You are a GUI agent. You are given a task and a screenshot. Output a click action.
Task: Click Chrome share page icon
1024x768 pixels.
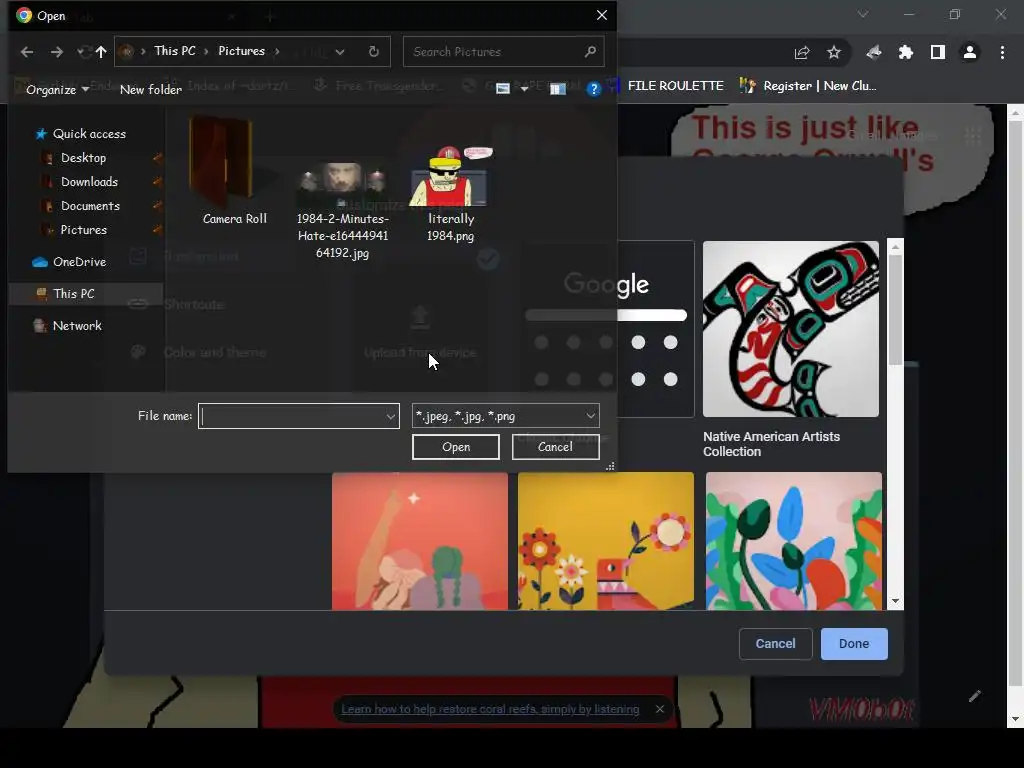(x=802, y=53)
